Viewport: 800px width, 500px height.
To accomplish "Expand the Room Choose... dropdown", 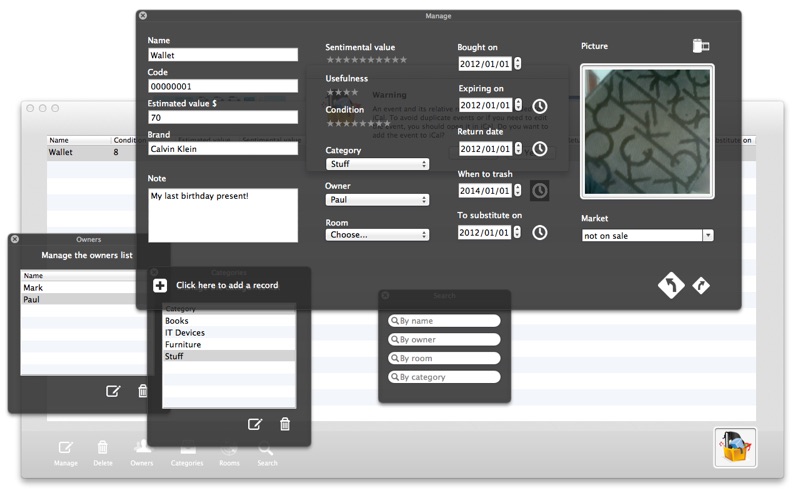I will point(377,235).
